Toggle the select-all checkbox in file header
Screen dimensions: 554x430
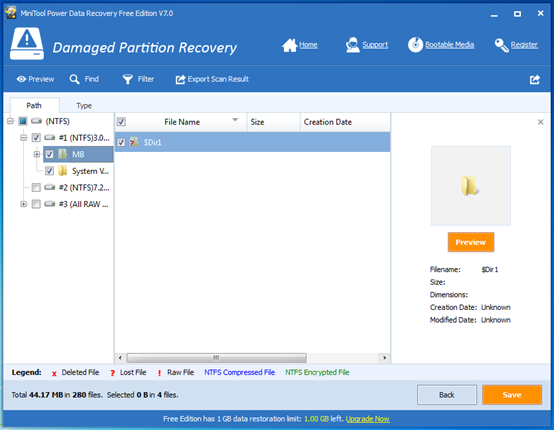121,122
